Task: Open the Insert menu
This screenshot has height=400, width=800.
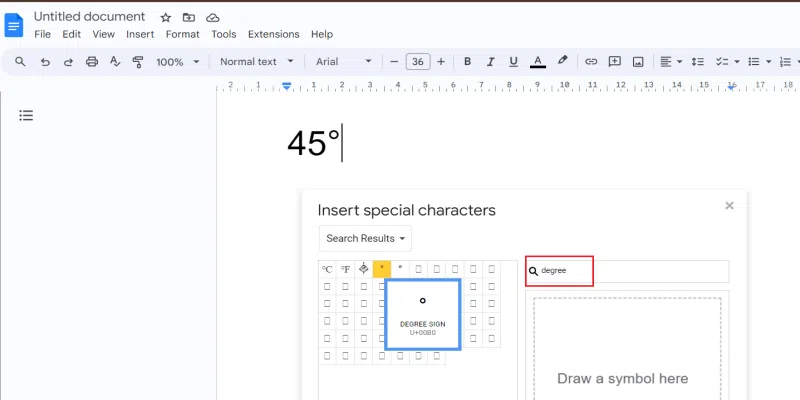Action: [140, 34]
